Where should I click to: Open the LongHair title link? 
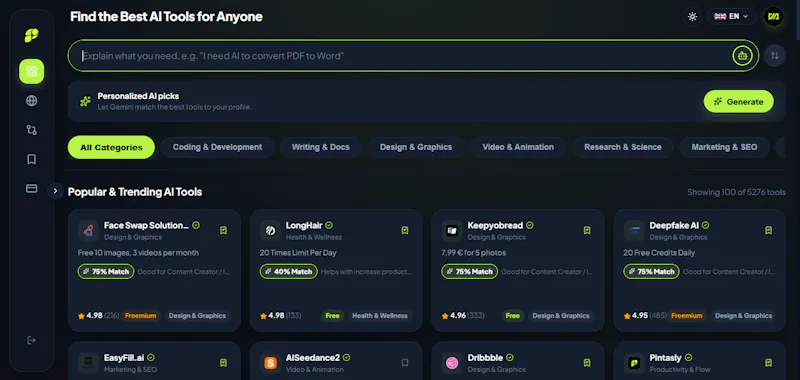click(304, 225)
